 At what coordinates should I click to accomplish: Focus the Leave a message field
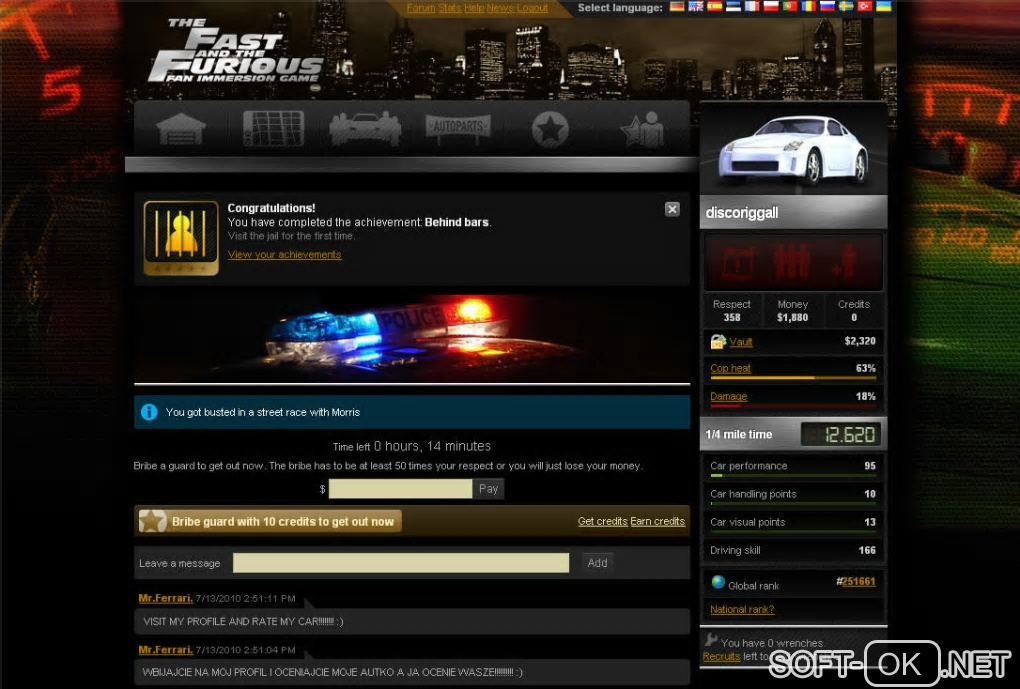[401, 563]
